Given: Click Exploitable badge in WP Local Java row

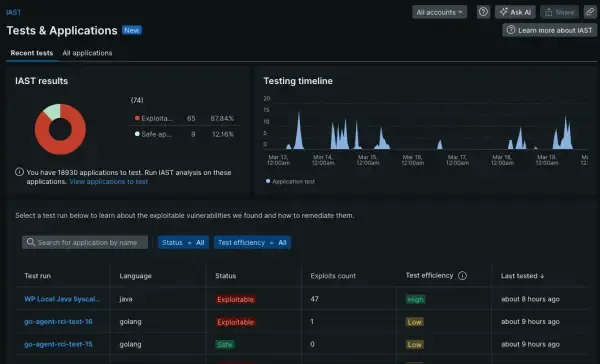Looking at the screenshot, I should [x=236, y=299].
